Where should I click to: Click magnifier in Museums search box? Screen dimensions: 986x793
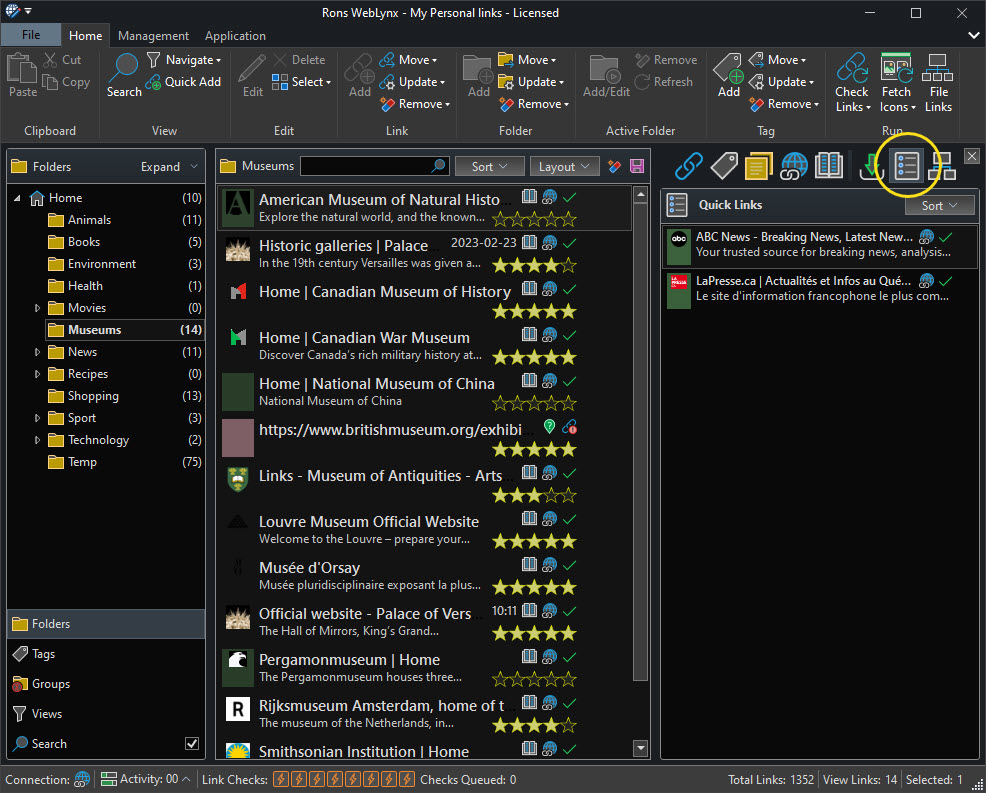point(438,165)
